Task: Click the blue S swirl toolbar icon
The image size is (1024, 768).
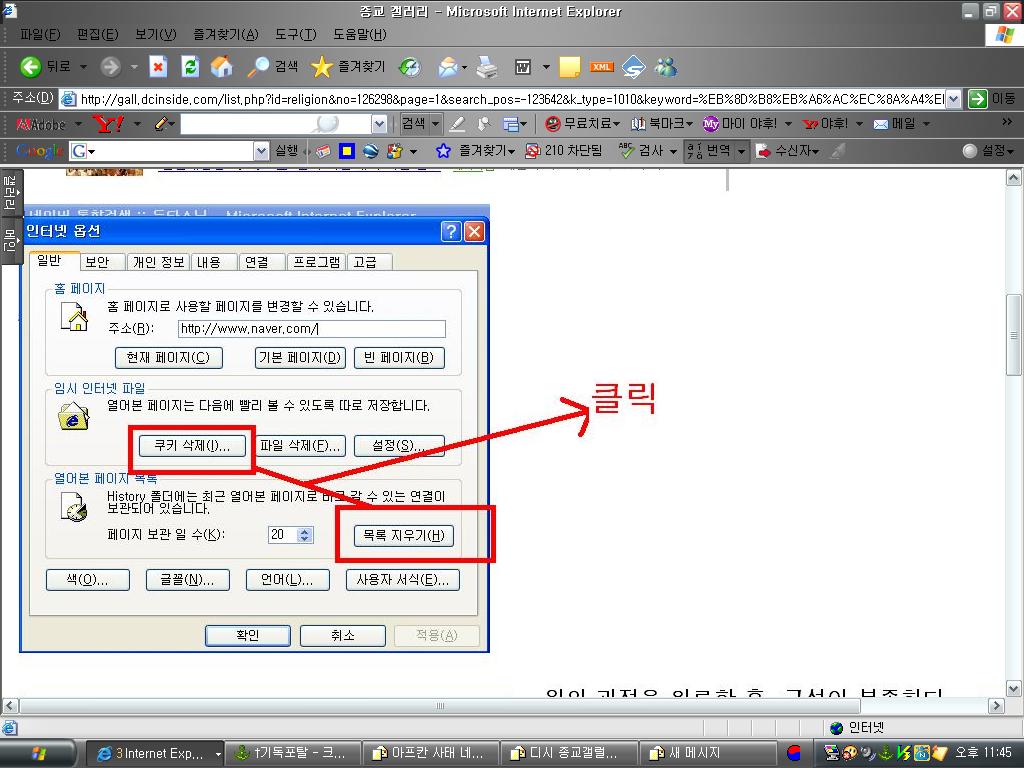Action: click(x=633, y=67)
